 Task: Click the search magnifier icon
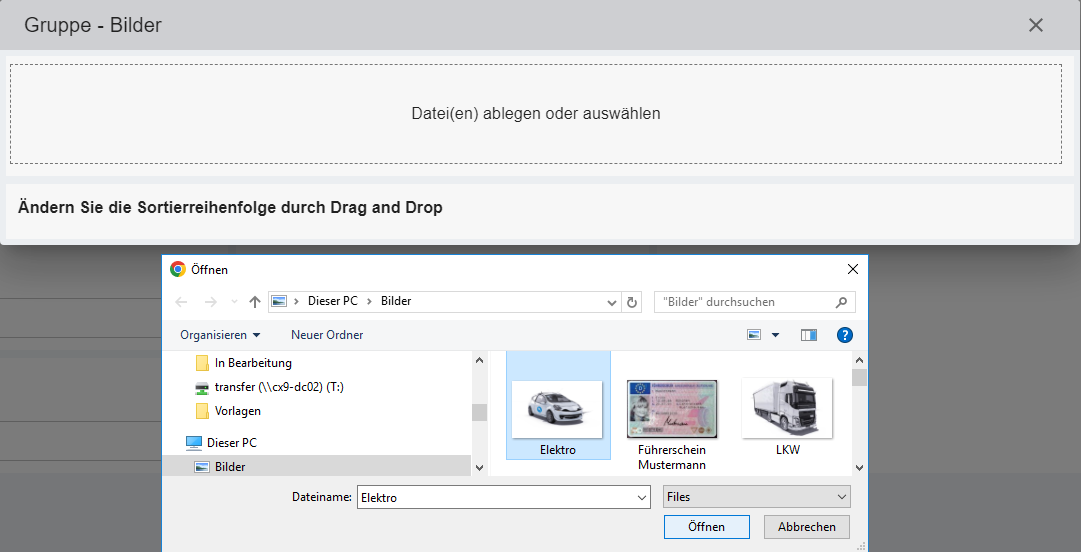[841, 302]
